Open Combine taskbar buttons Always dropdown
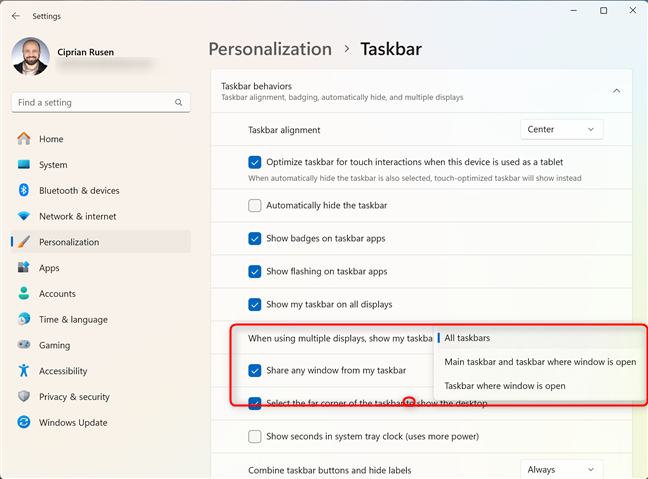This screenshot has width=648, height=479. coord(561,469)
